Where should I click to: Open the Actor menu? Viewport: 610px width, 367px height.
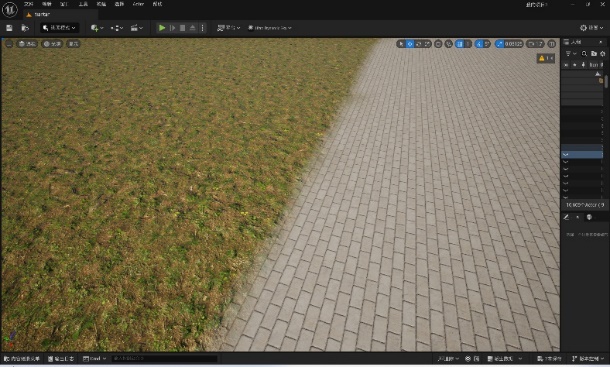[138, 4]
